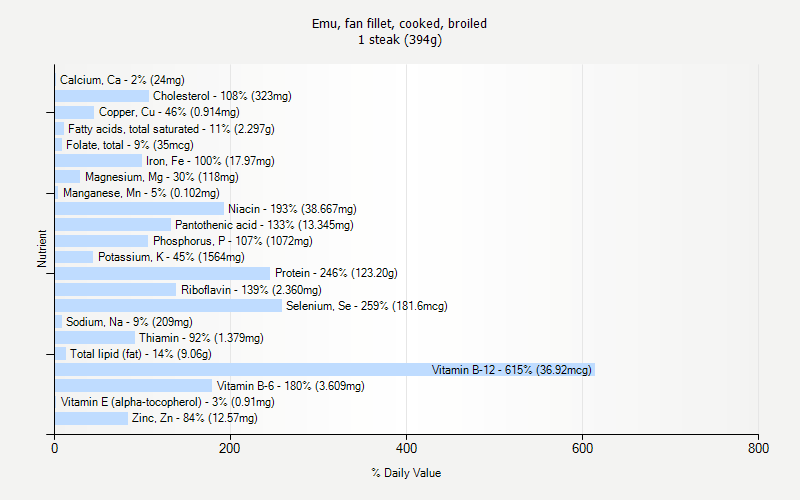800x500 pixels.
Task: Click the Pantothenic acid bar
Action: point(113,225)
